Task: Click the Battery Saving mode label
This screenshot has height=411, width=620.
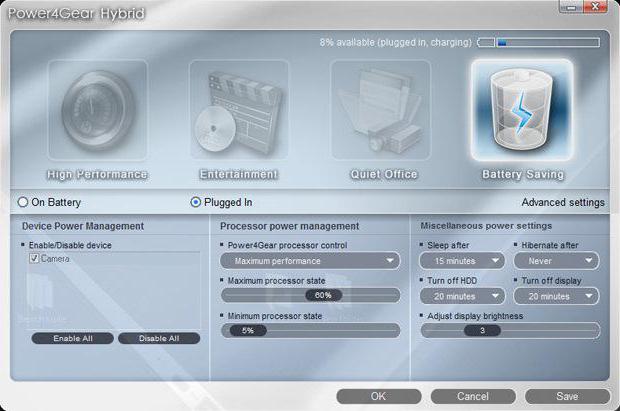Action: click(x=523, y=174)
